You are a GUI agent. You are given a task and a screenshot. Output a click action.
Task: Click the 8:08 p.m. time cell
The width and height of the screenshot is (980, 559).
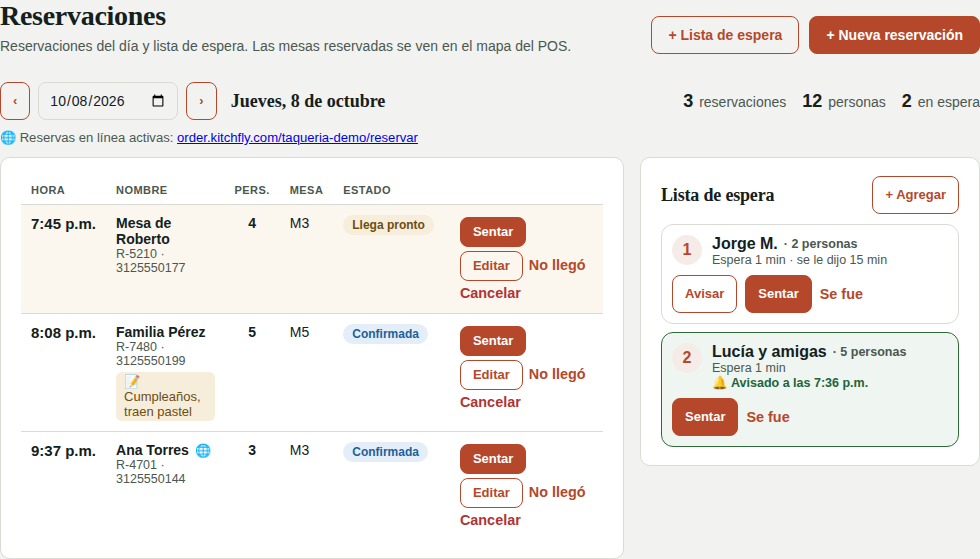pos(63,333)
